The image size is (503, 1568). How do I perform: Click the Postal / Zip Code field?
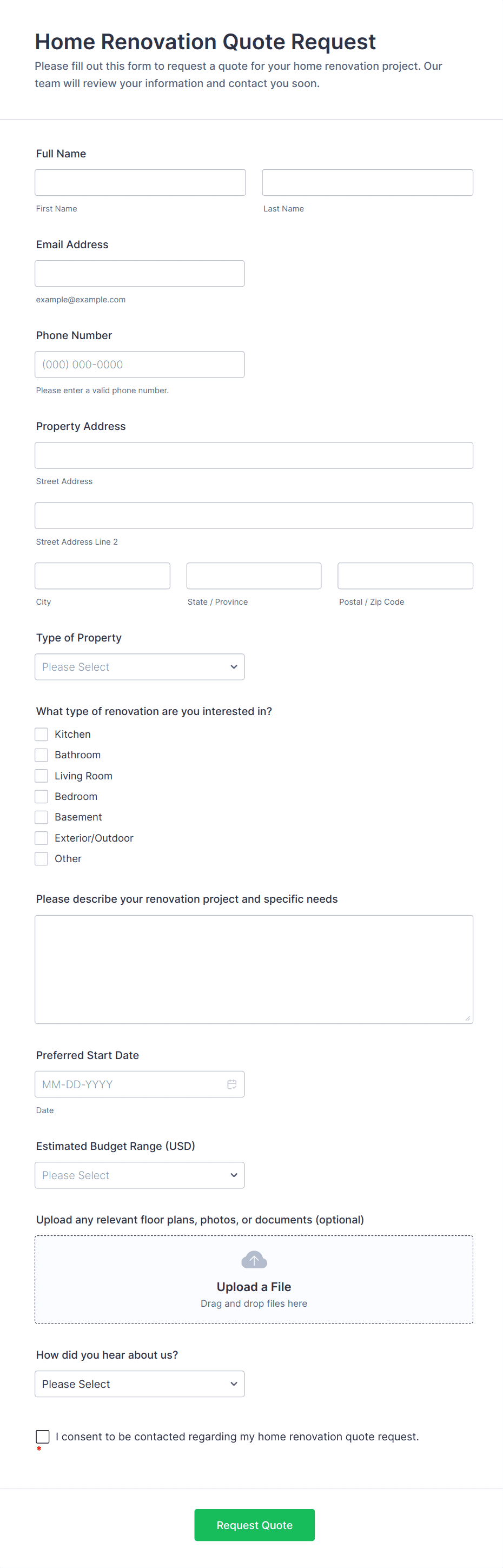tap(406, 576)
